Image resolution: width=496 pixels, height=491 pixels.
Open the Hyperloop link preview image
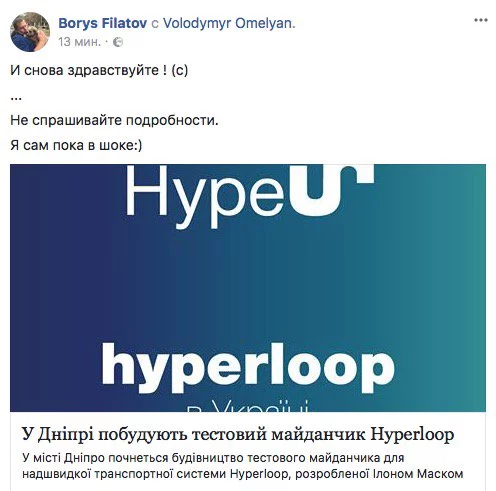(x=248, y=288)
